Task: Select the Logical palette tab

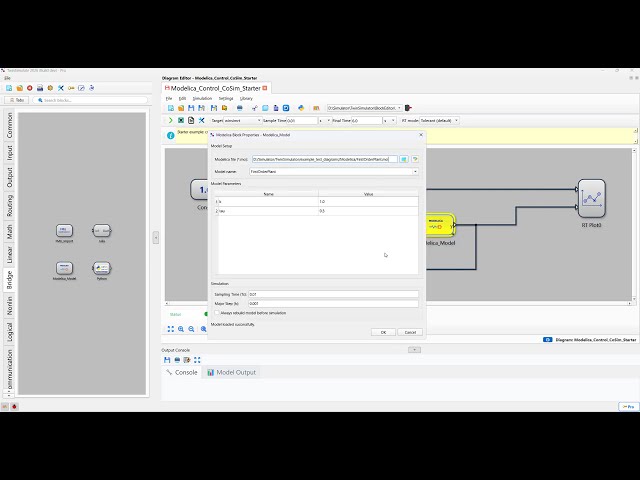Action: click(x=9, y=332)
